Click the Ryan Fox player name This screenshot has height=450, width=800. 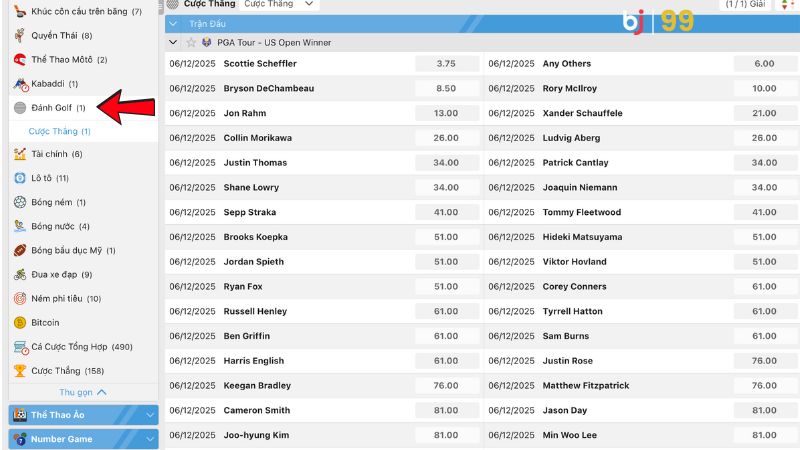click(243, 287)
